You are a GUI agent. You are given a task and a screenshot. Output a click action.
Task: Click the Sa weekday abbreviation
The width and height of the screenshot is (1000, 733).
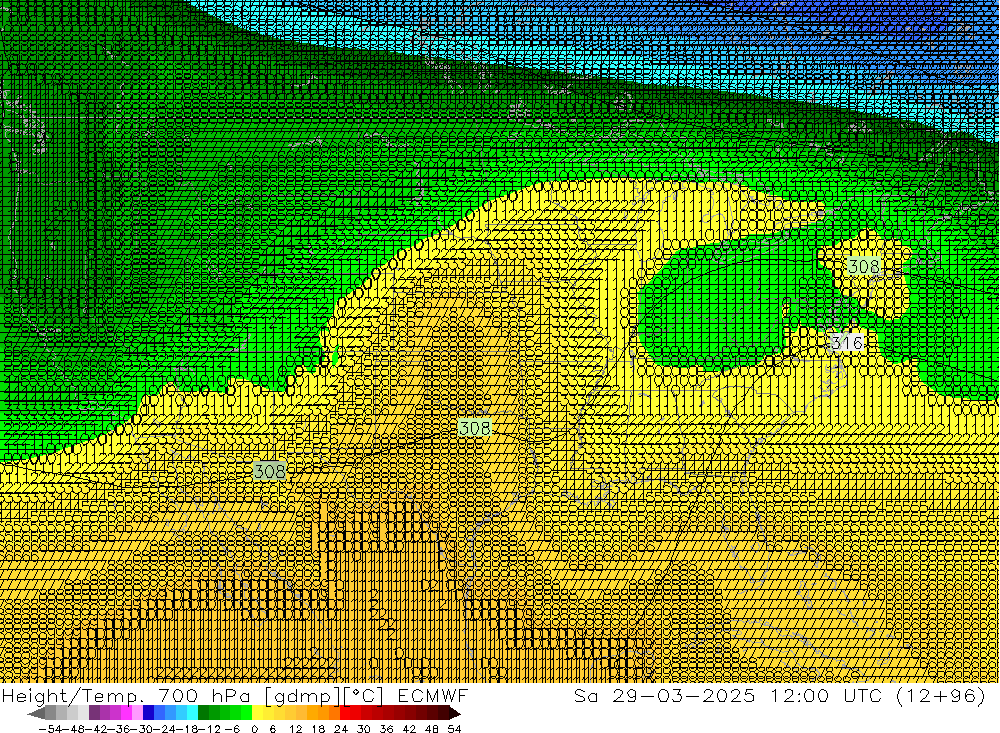pos(585,696)
